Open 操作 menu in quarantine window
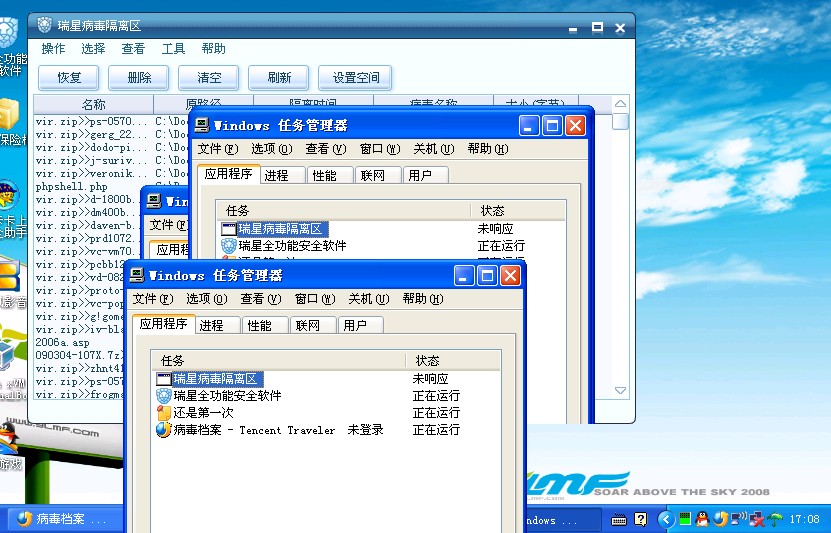The image size is (831, 533). coord(53,49)
